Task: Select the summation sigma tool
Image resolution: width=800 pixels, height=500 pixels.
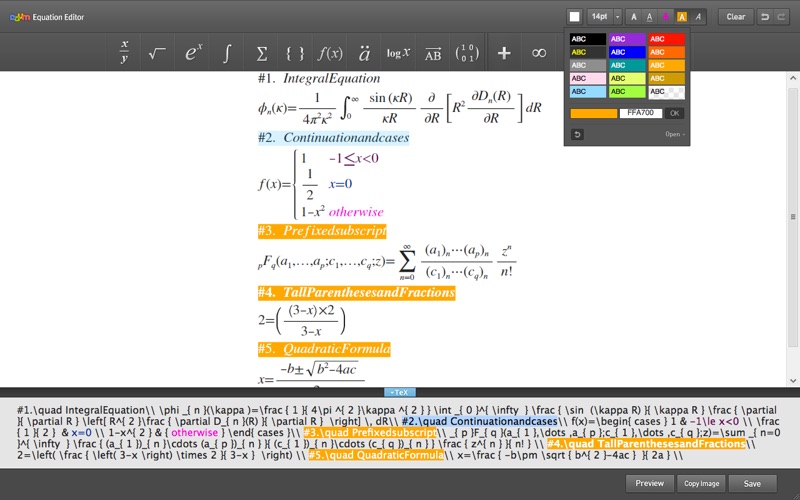Action: [x=262, y=52]
